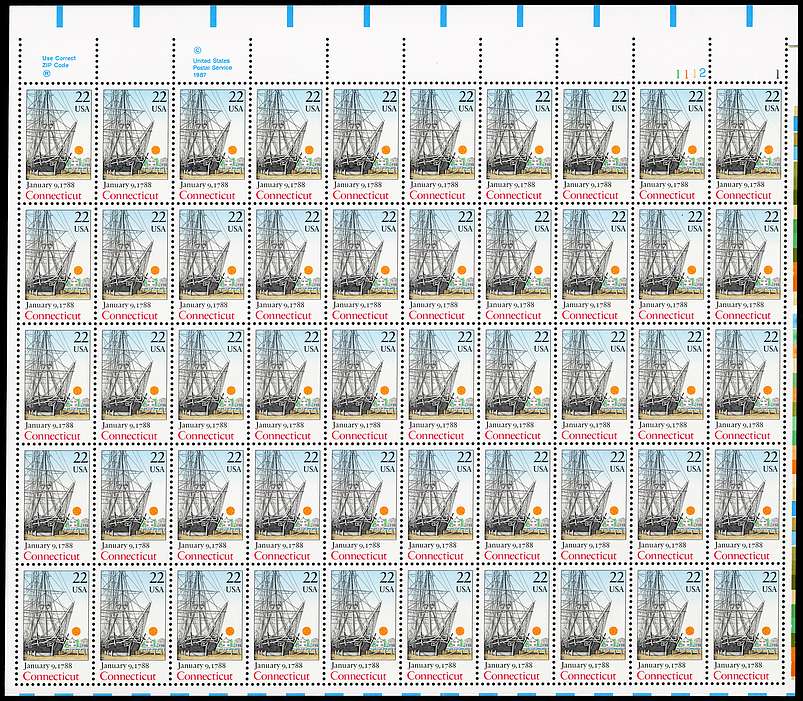
Task: Select the top-left corner Connecticut stamp
Action: [58, 144]
